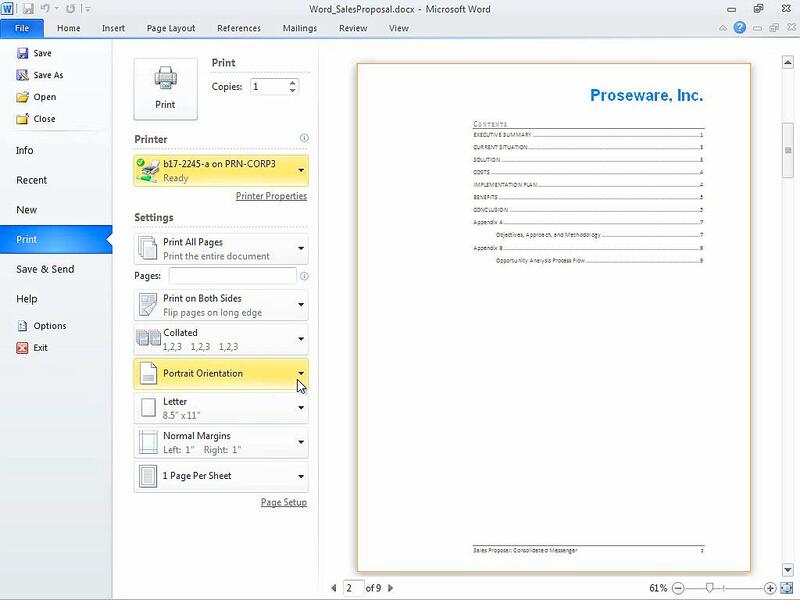This screenshot has height=600, width=800.
Task: Select Open with the folder icon
Action: click(x=43, y=97)
